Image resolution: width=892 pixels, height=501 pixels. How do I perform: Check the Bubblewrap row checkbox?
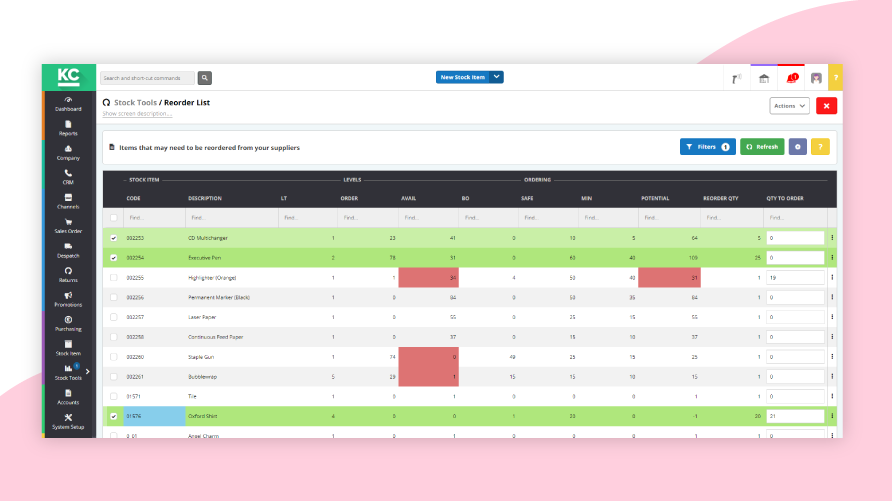114,376
